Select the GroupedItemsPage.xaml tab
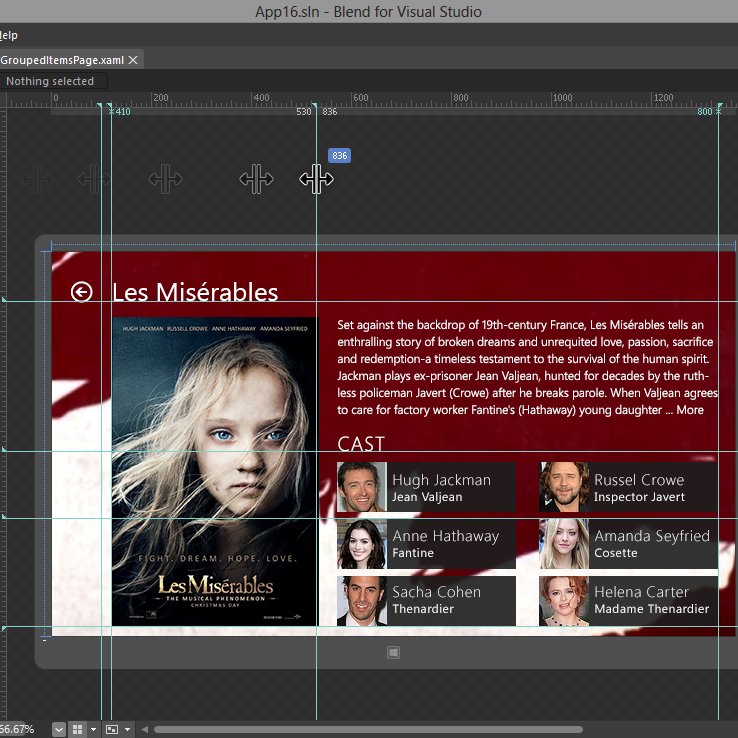Screen dimensions: 738x738 (x=62, y=60)
